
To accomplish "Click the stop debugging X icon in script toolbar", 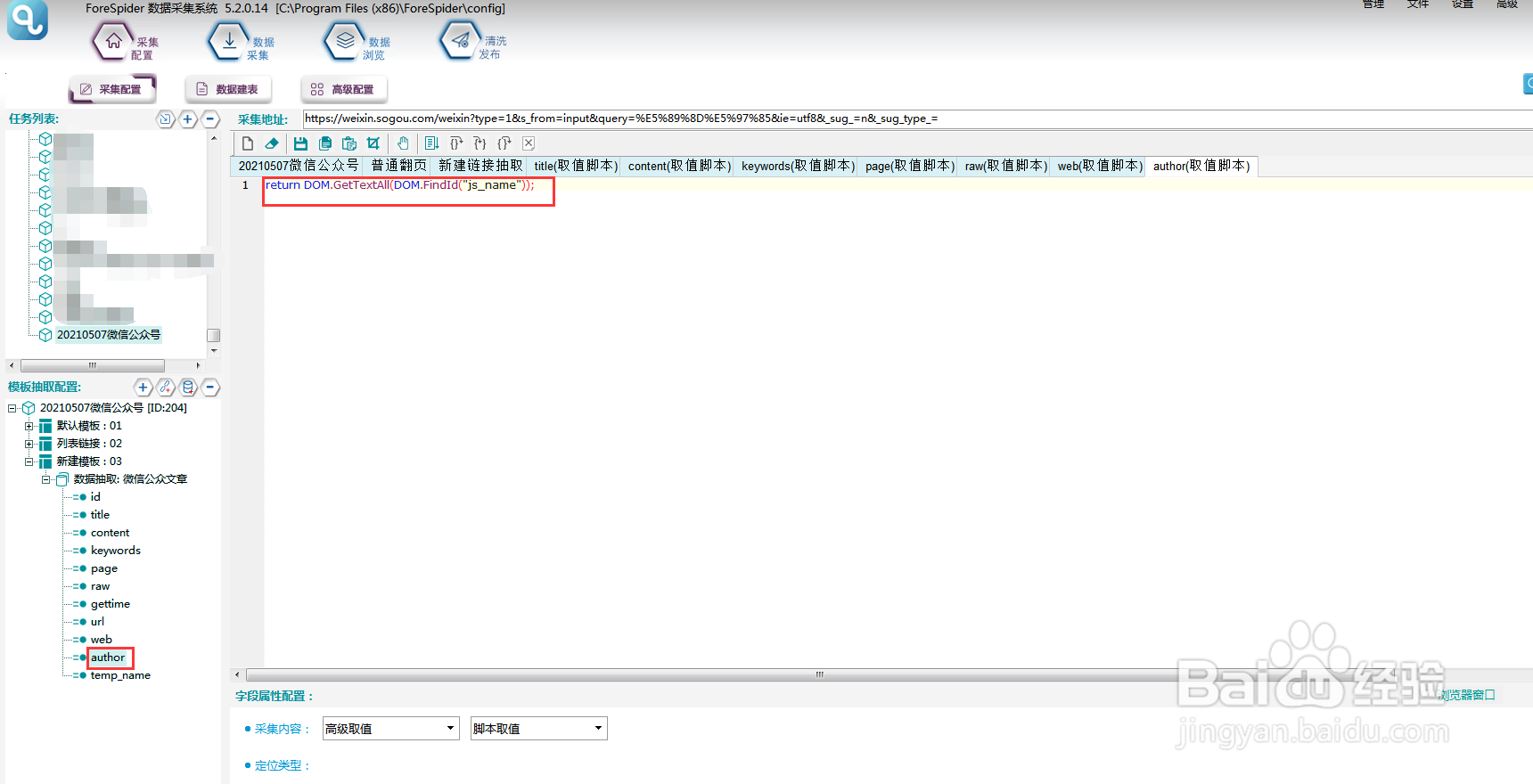I will pyautogui.click(x=529, y=143).
